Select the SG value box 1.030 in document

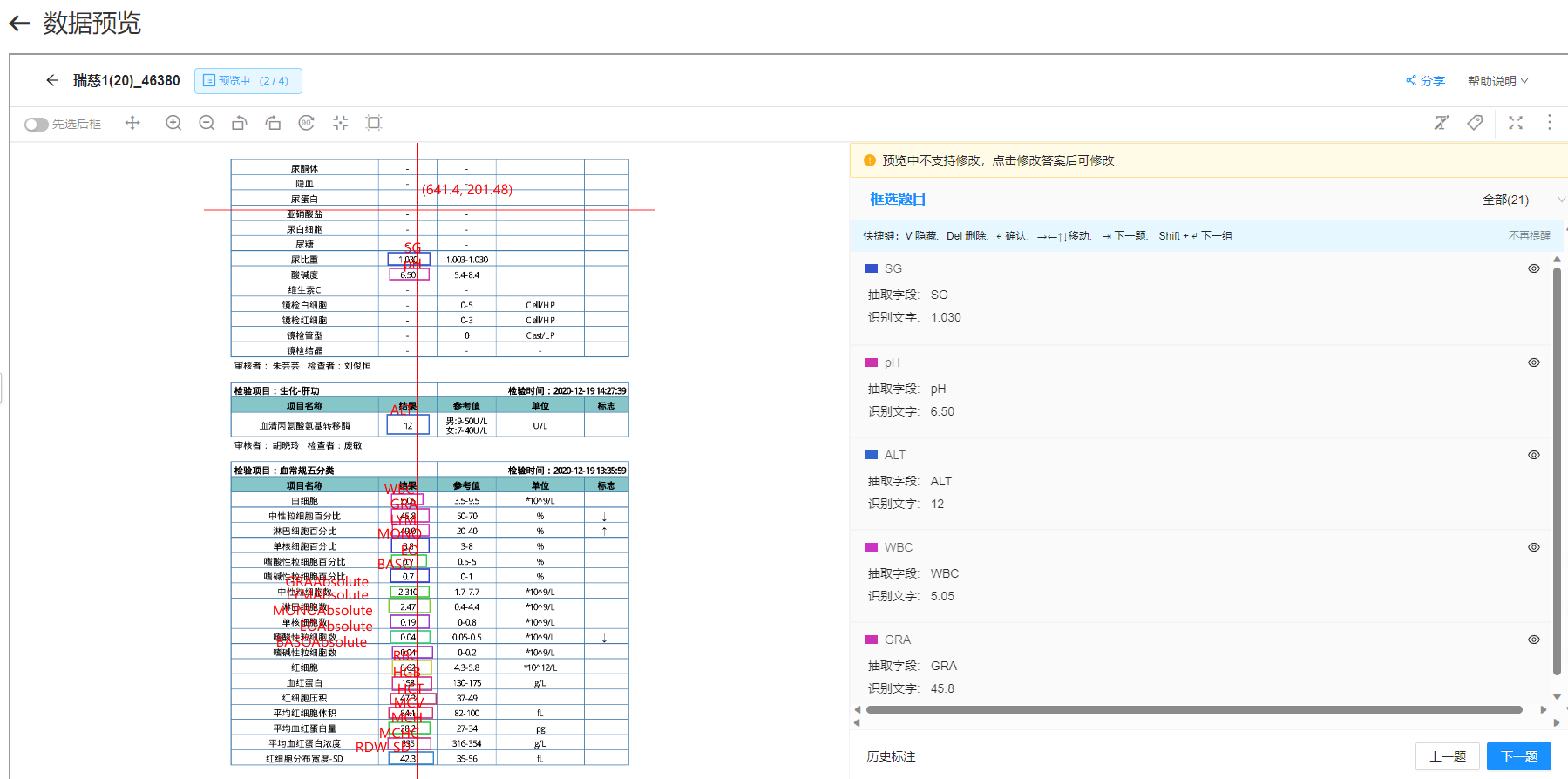409,259
